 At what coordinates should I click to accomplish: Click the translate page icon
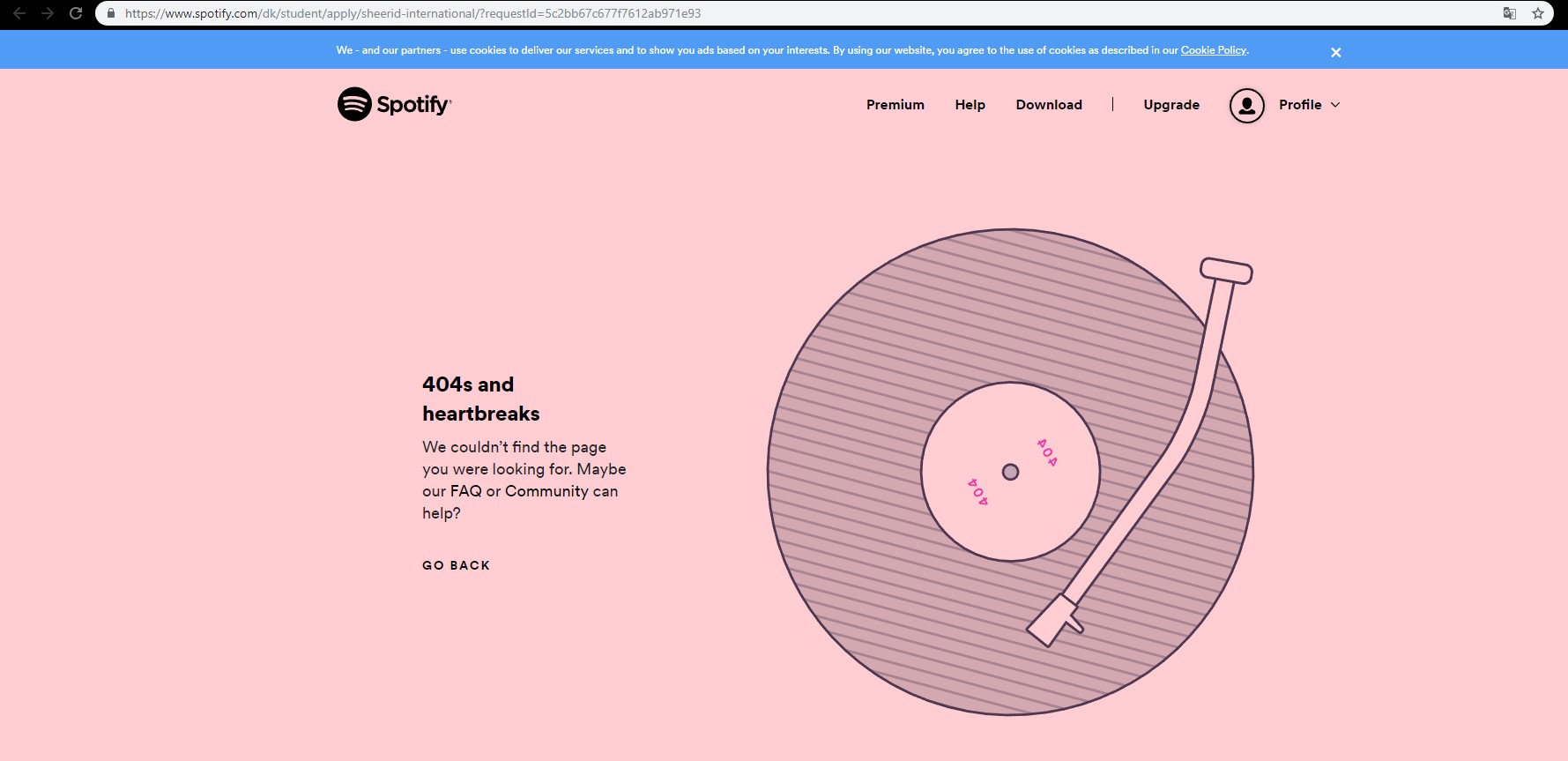(x=1510, y=13)
